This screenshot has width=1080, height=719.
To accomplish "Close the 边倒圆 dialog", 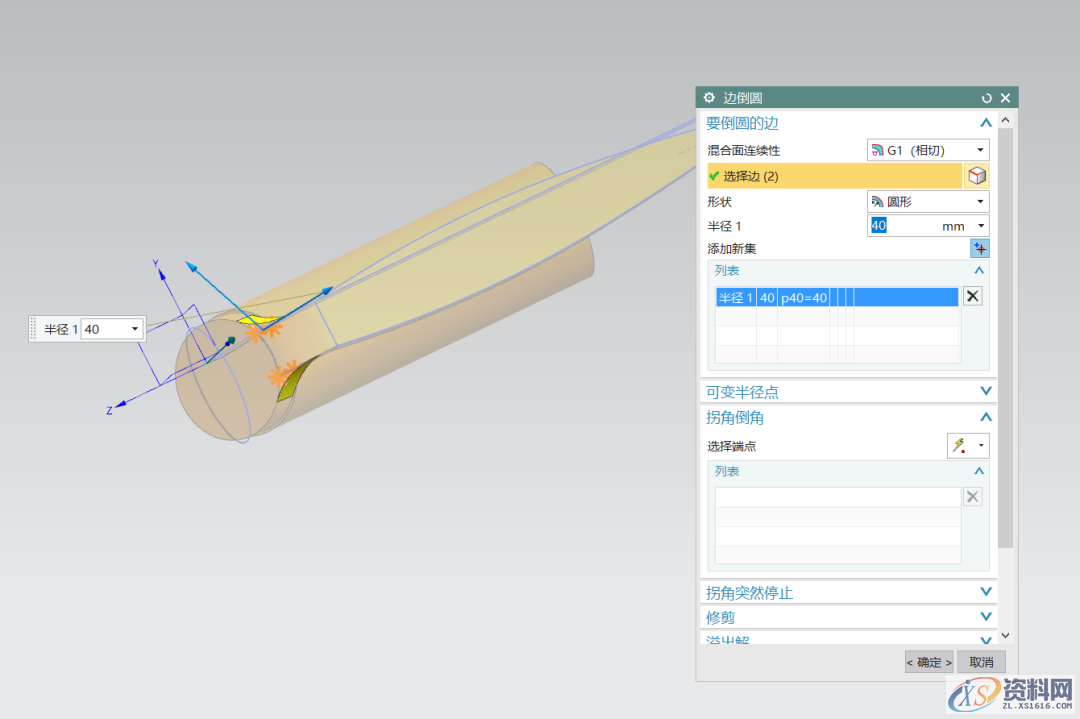I will click(x=1006, y=98).
